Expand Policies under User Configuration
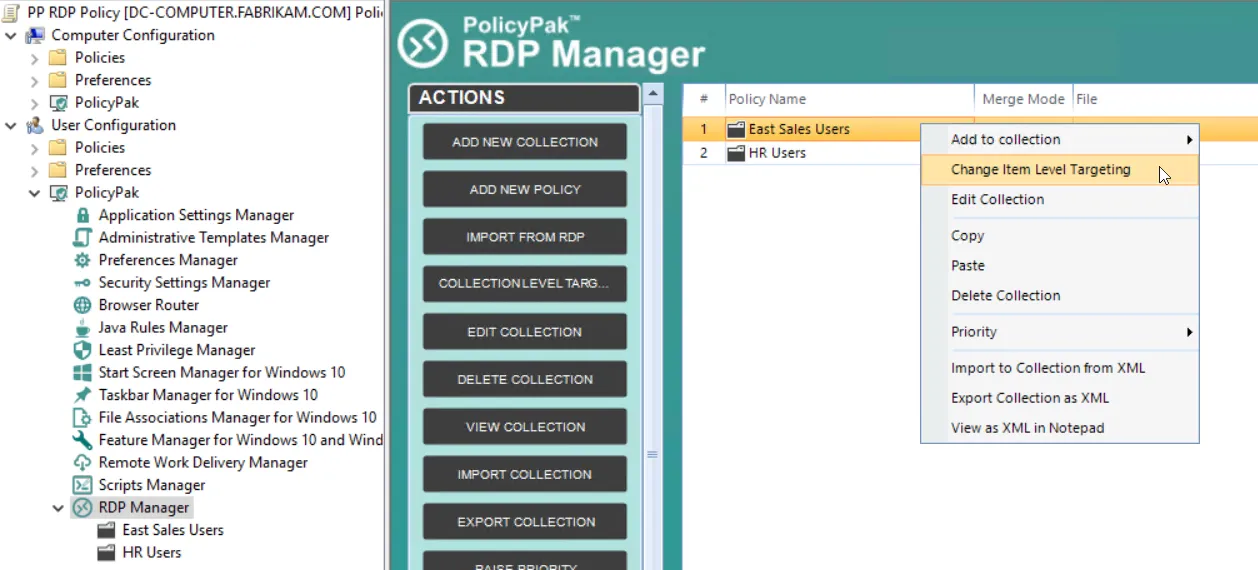Viewport: 1258px width, 570px height. [x=34, y=148]
